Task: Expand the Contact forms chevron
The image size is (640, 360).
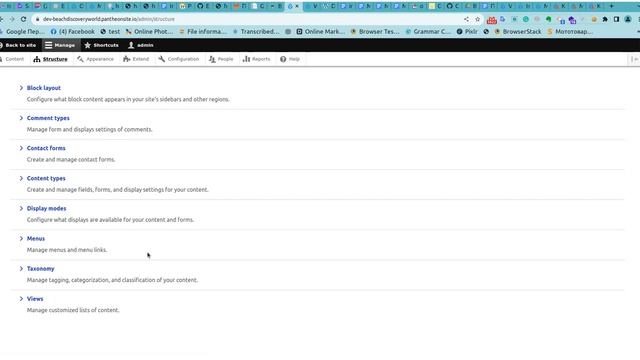Action: click(x=21, y=148)
